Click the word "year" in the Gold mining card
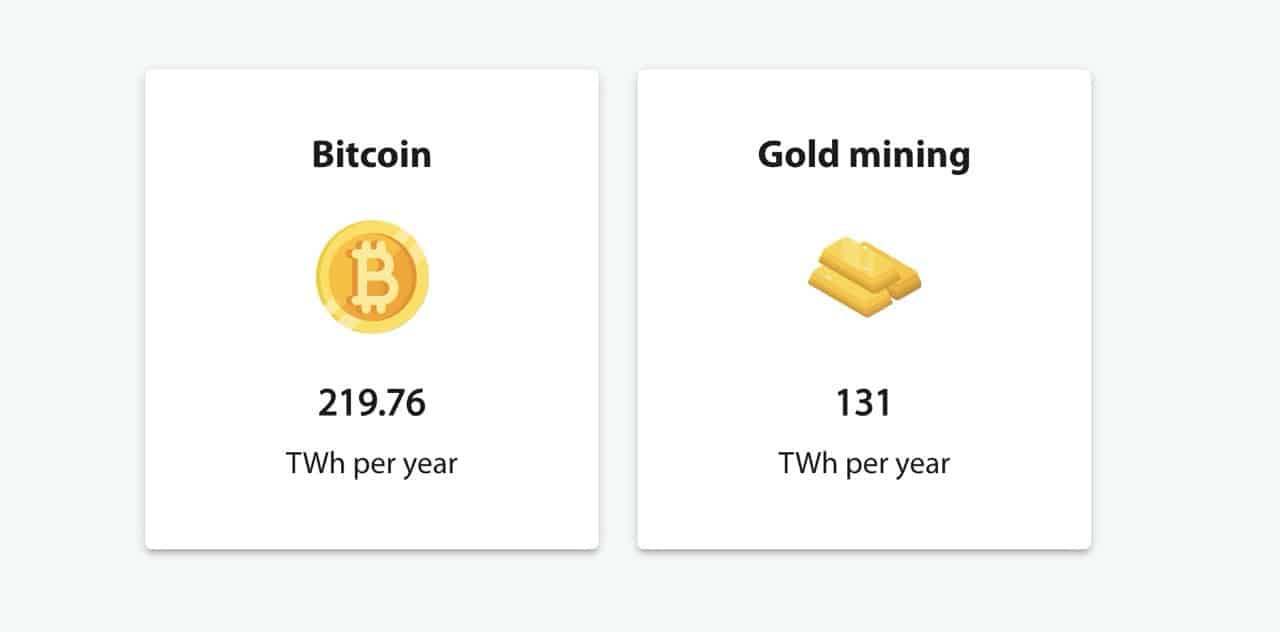This screenshot has width=1280, height=632. click(x=922, y=466)
